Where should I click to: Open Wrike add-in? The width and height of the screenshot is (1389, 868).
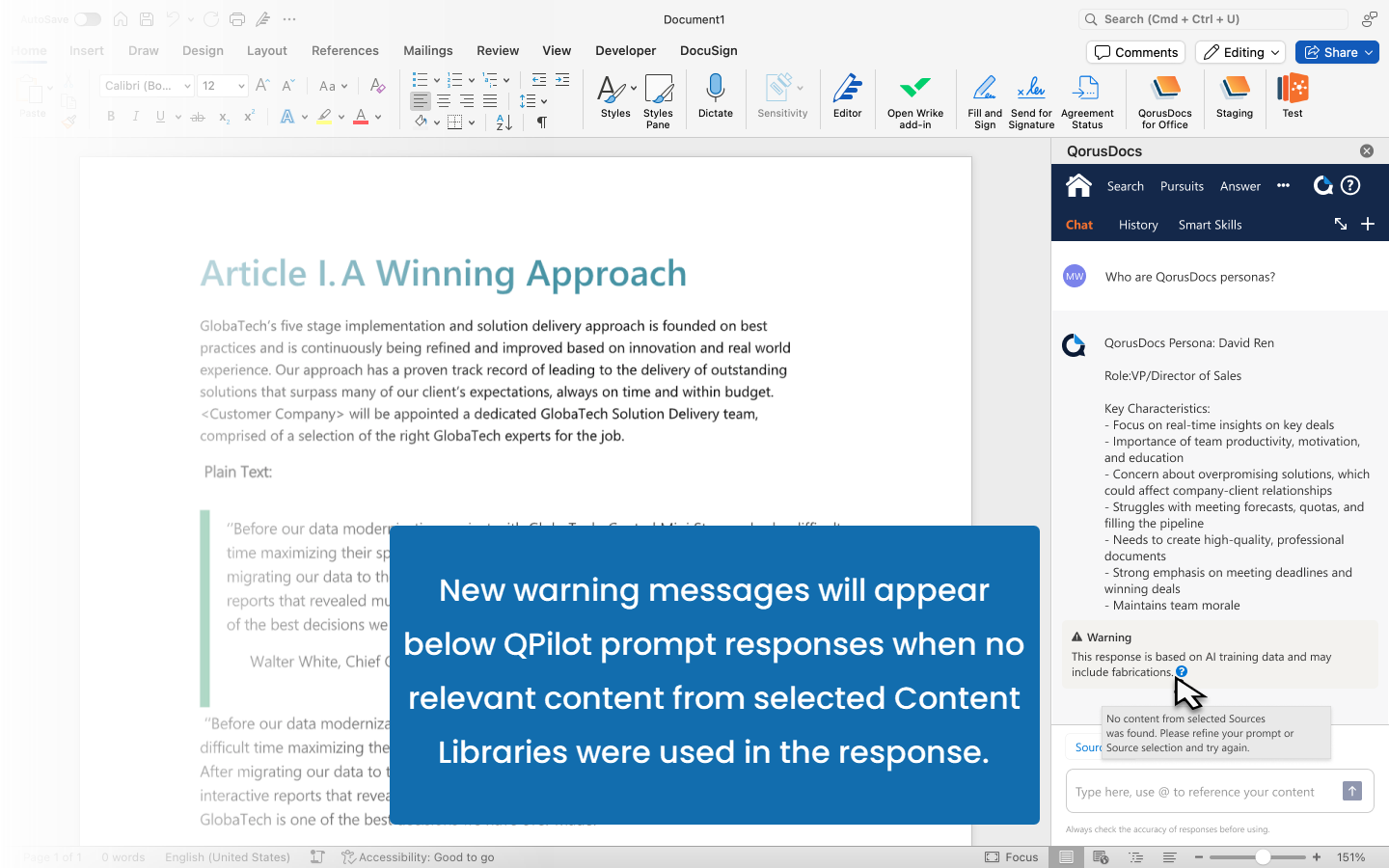(914, 101)
